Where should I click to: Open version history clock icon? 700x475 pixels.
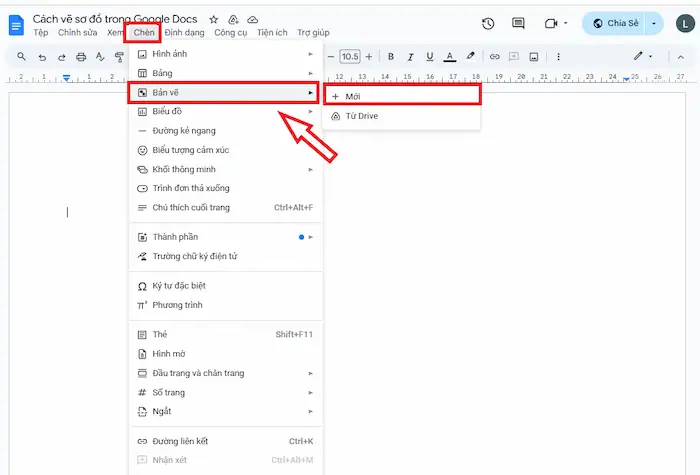pos(488,23)
